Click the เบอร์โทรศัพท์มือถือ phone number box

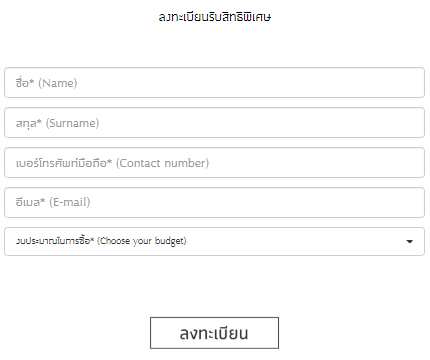[x=214, y=163]
